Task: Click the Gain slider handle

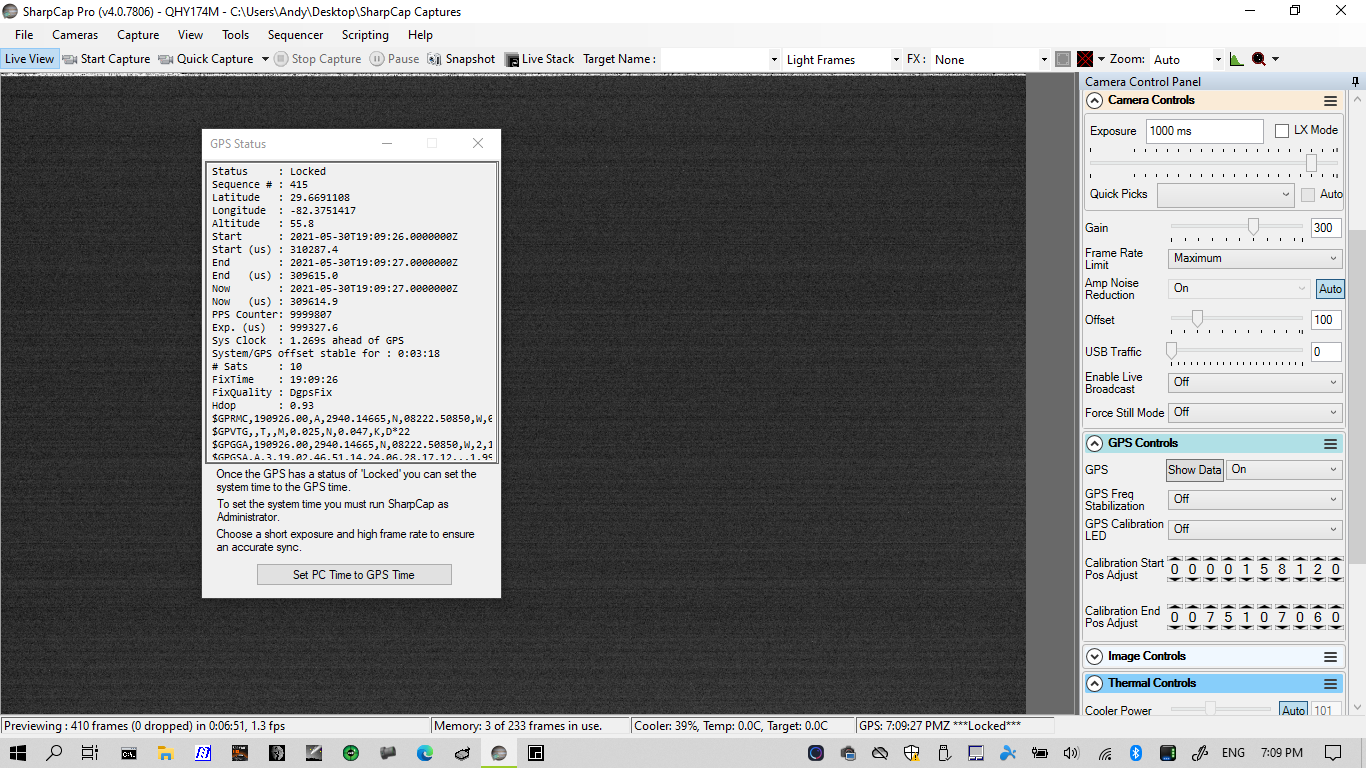Action: (x=1253, y=227)
